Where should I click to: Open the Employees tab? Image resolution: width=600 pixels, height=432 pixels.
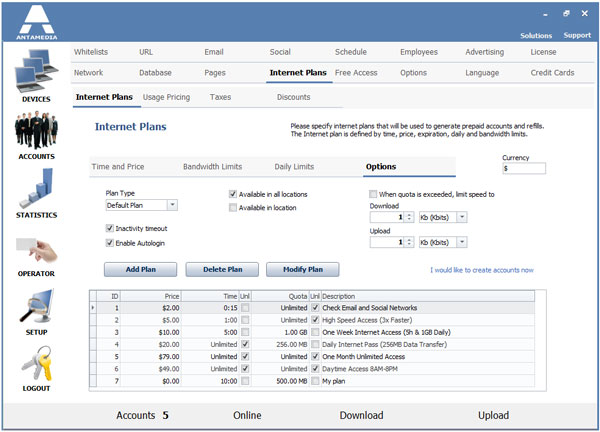[419, 52]
